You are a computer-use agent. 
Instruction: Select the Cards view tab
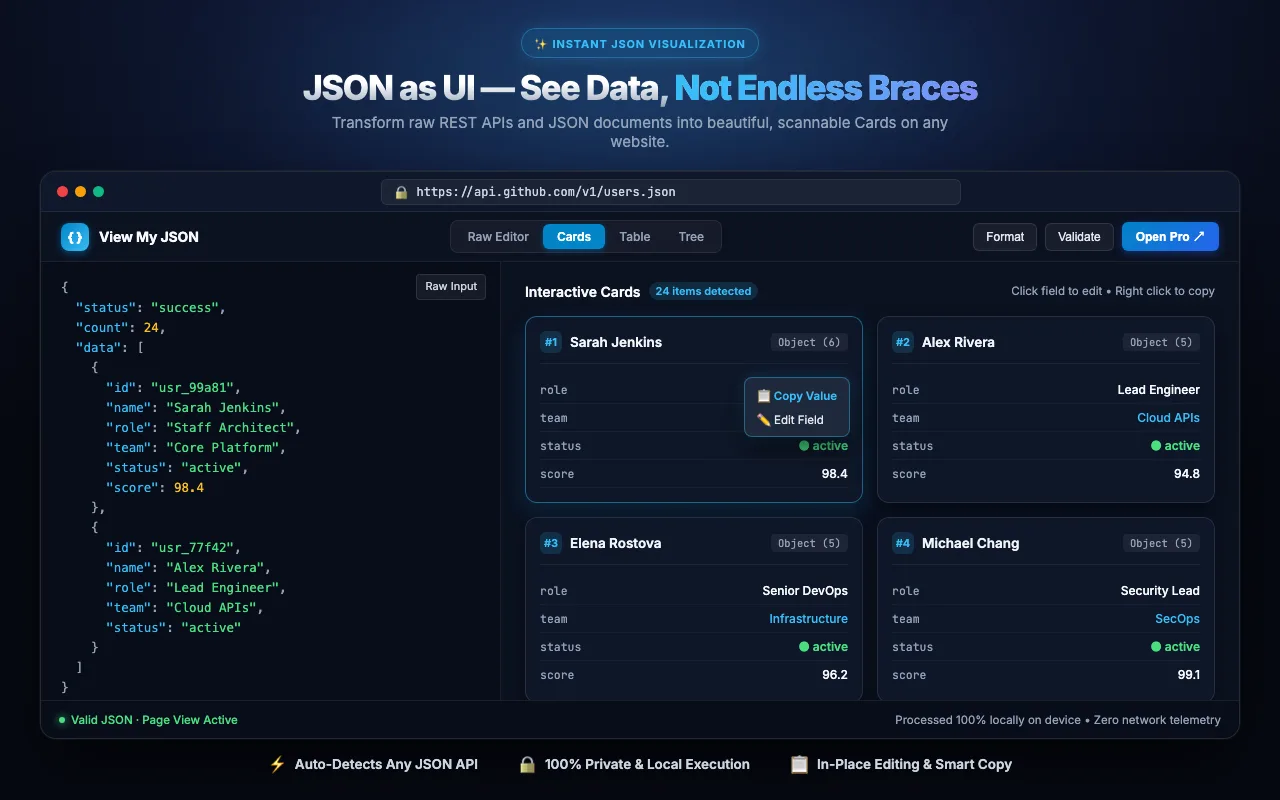pos(574,237)
